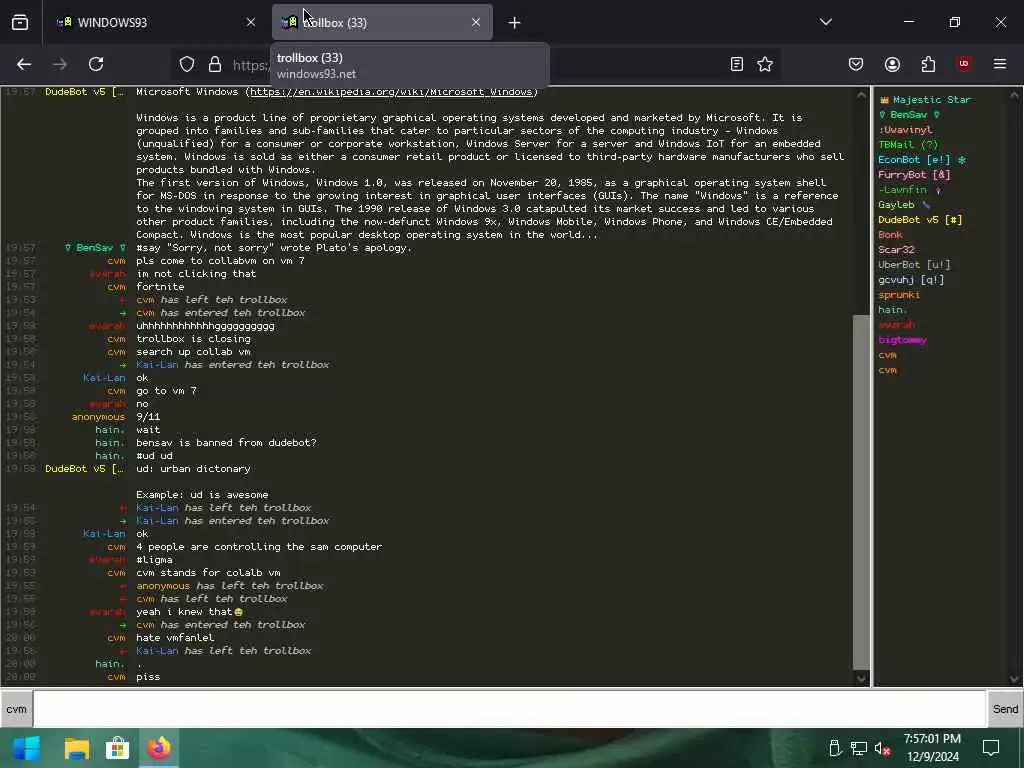This screenshot has width=1024, height=768.
Task: Open Microsoft Windows Wikipedia link
Action: click(391, 92)
